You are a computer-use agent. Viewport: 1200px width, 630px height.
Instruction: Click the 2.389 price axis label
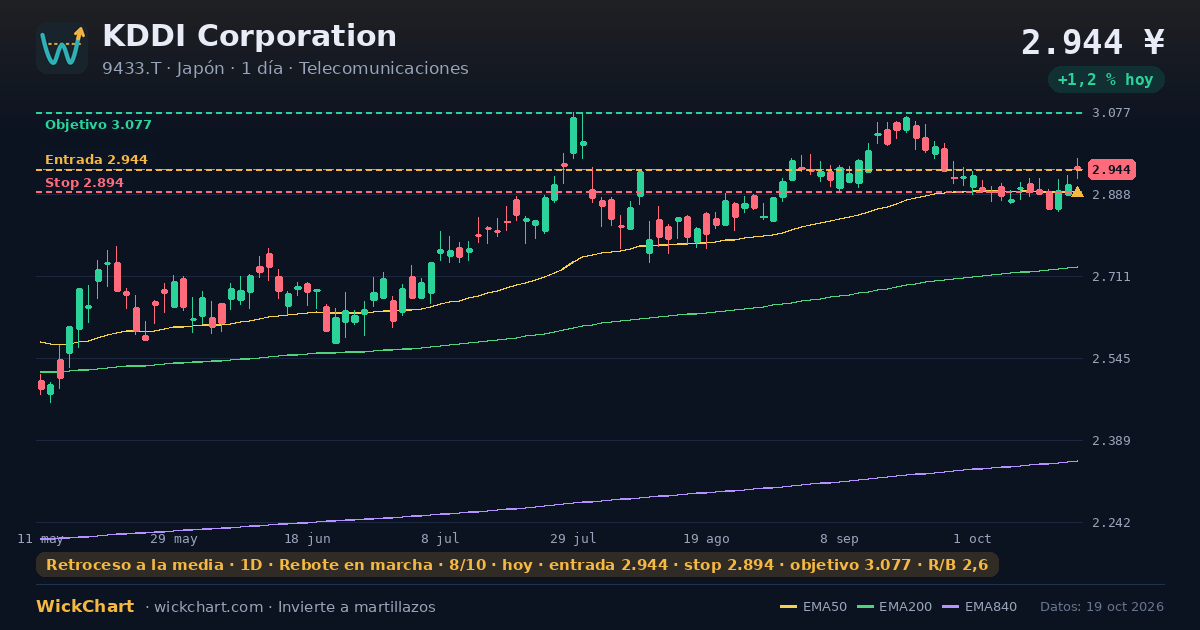[1110, 441]
